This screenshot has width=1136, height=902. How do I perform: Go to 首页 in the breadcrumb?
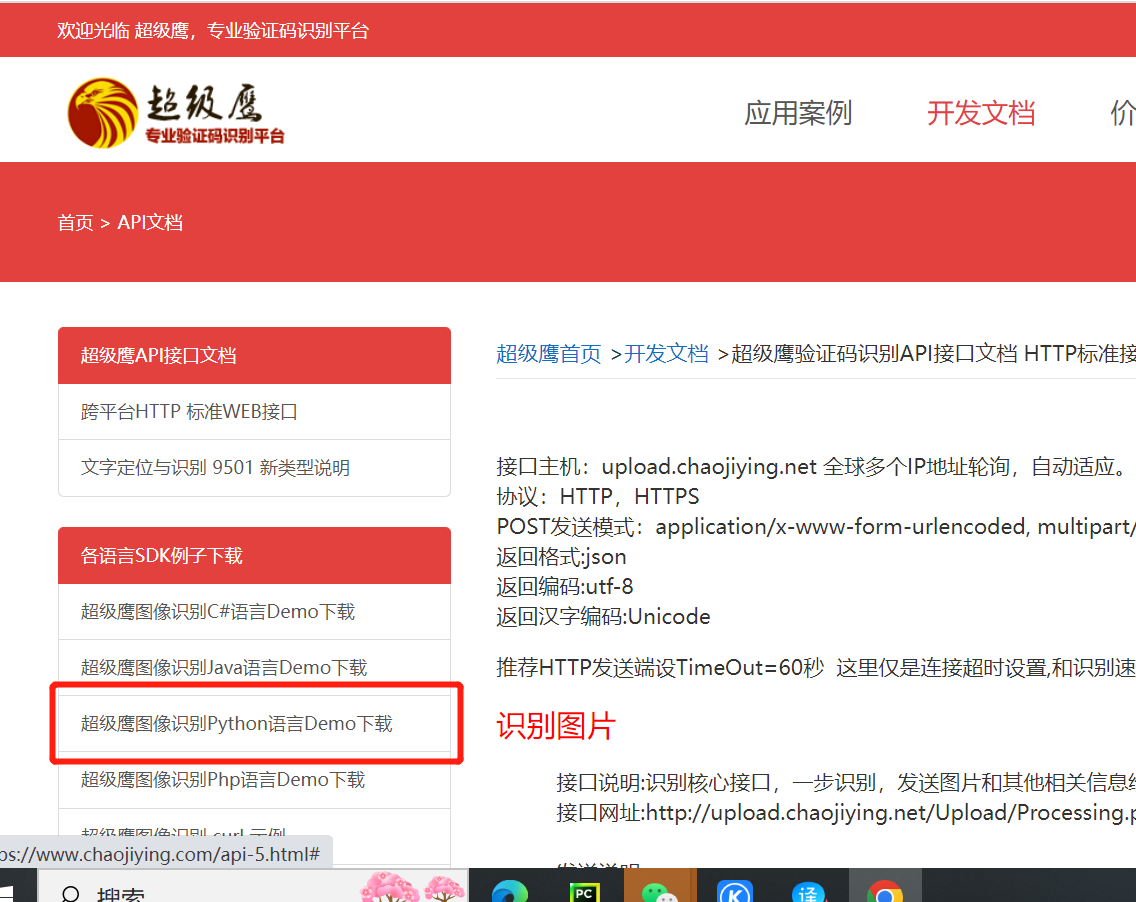coord(75,222)
